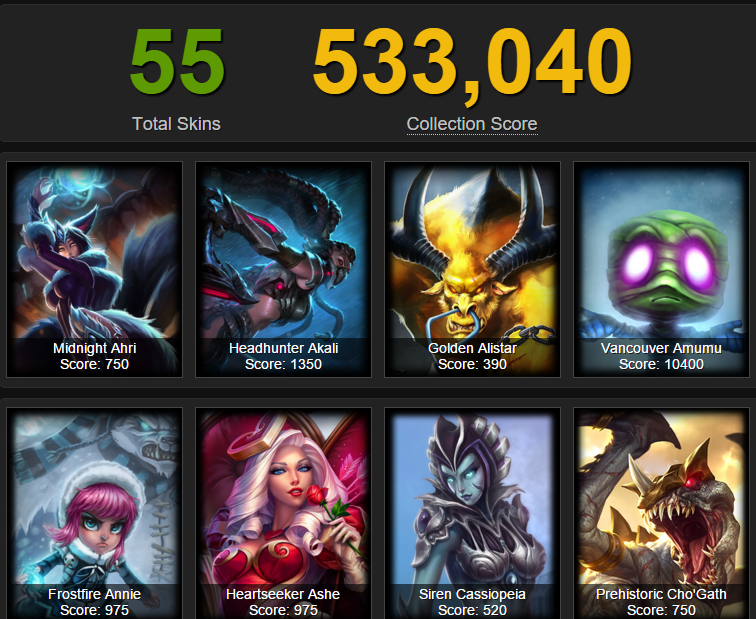Select the Headhunter Akali skin card
The image size is (756, 619).
tap(284, 269)
